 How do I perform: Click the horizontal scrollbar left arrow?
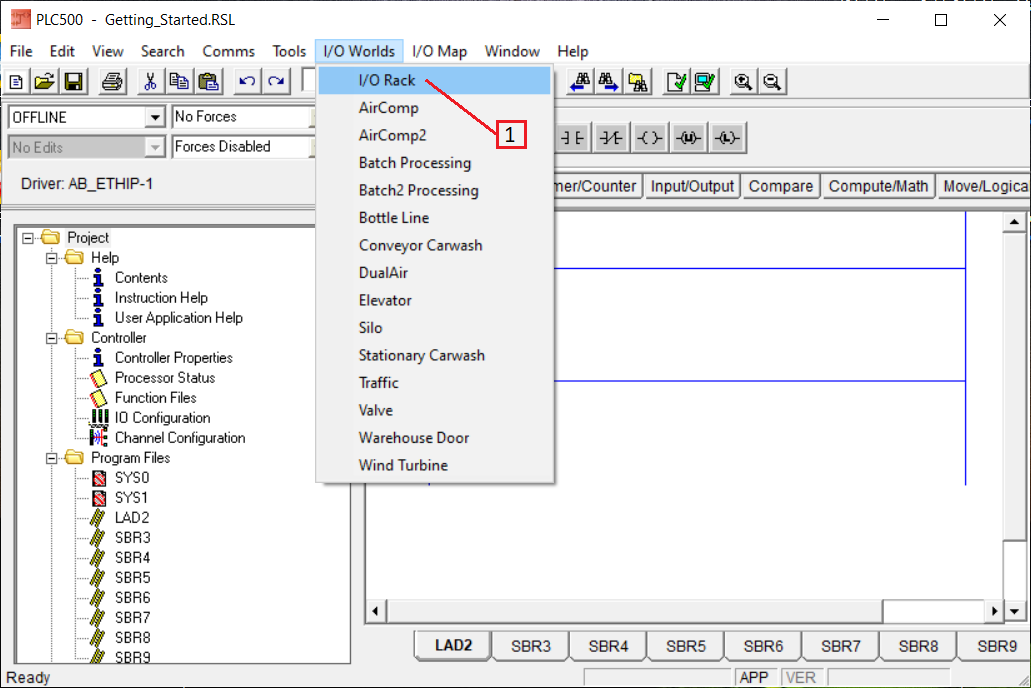coord(375,611)
